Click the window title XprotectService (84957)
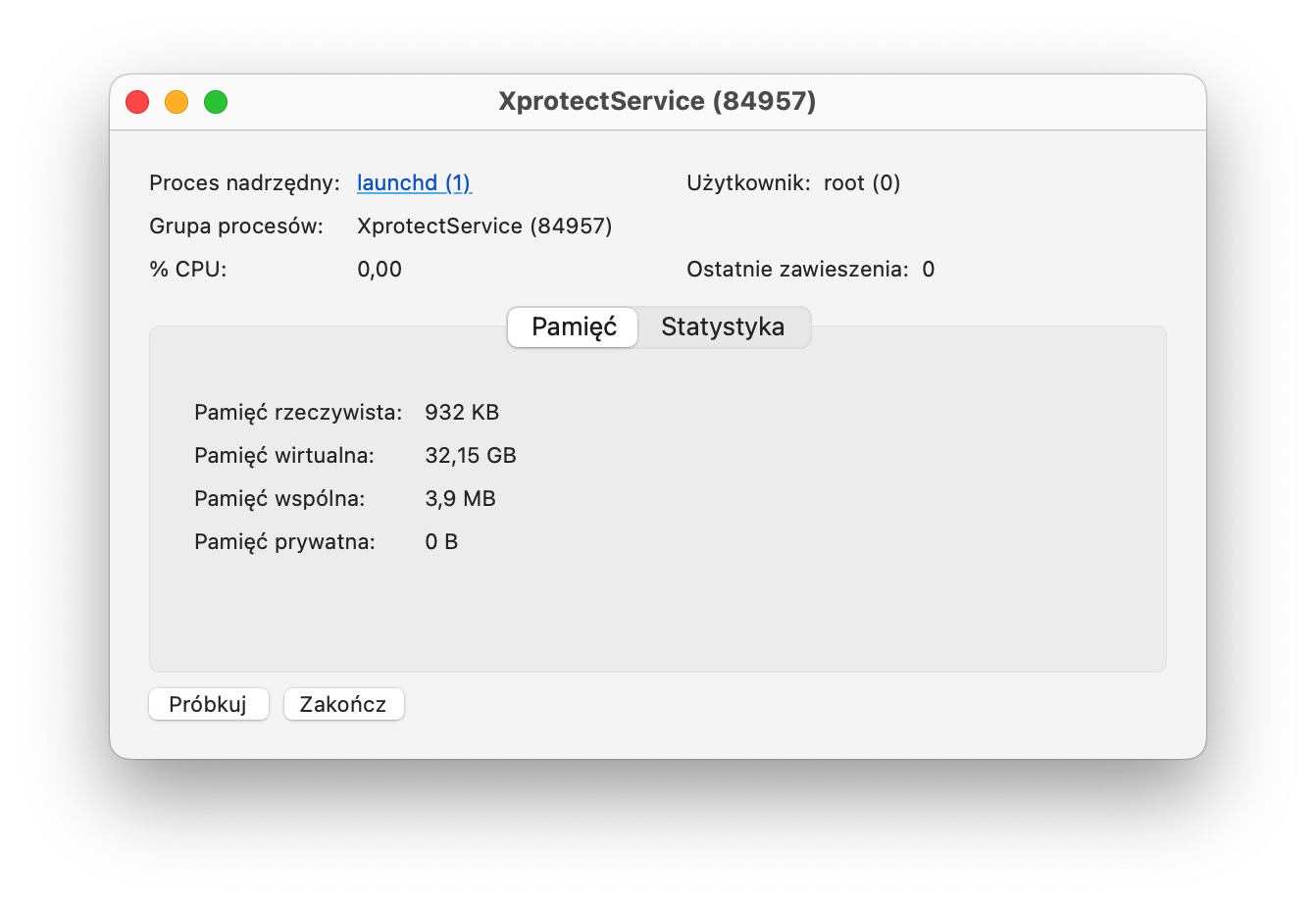Viewport: 1316px width, 904px height. pos(657,102)
